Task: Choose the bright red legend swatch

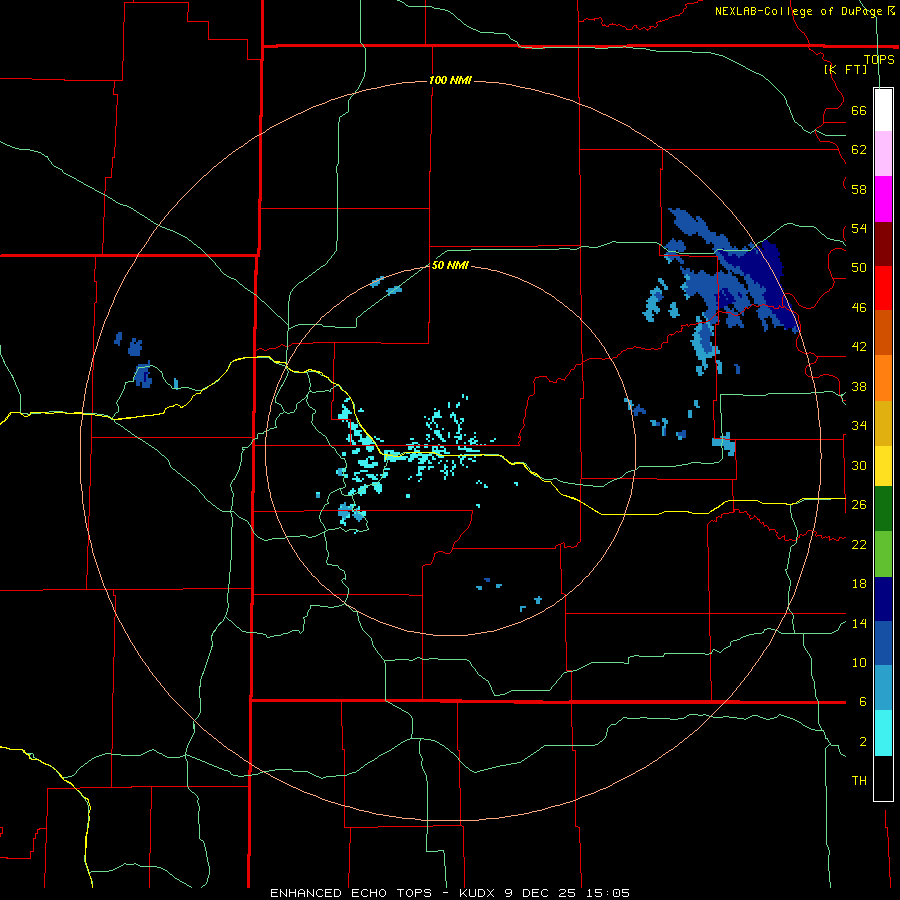Action: [x=883, y=288]
